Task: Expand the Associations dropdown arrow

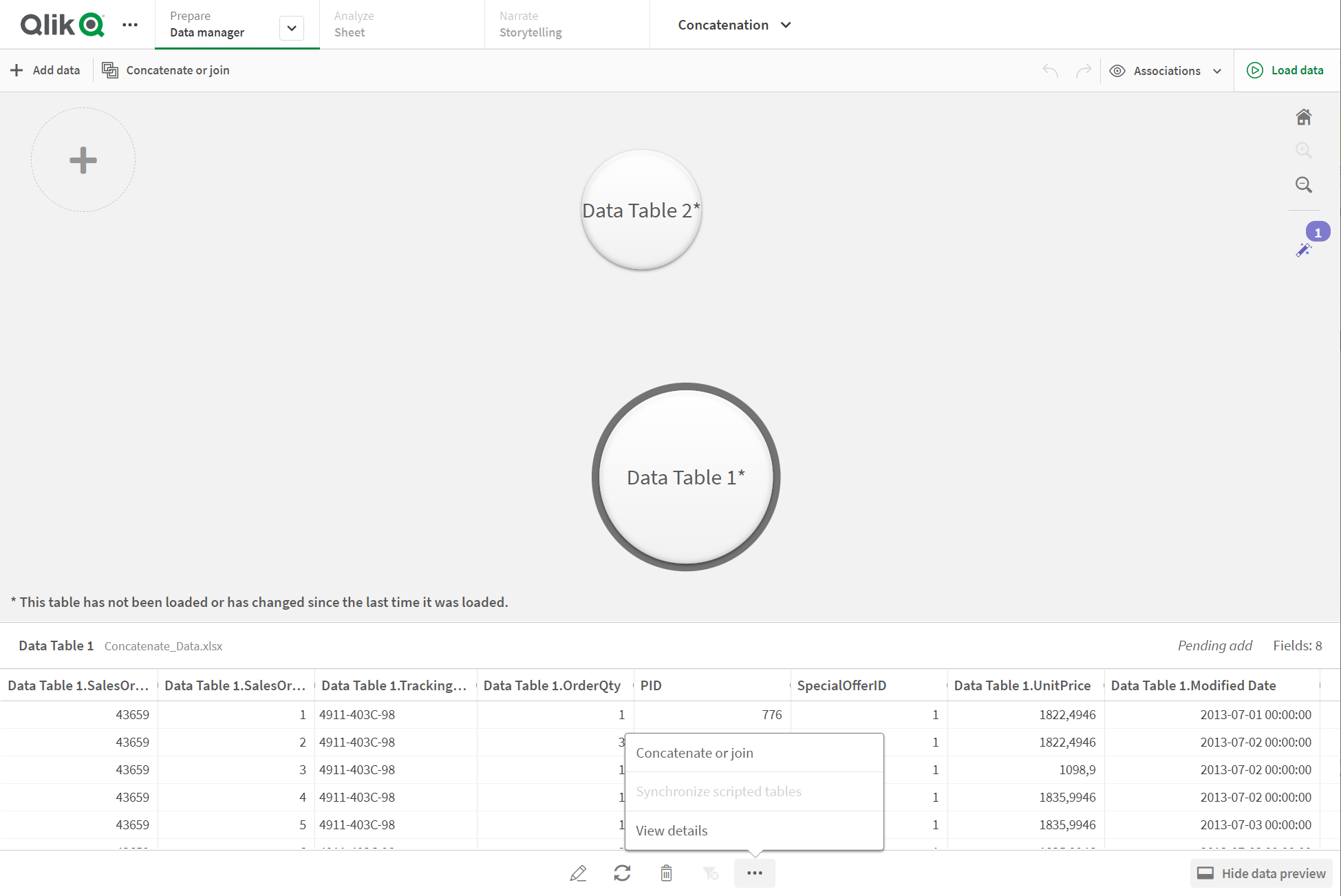Action: 1219,70
